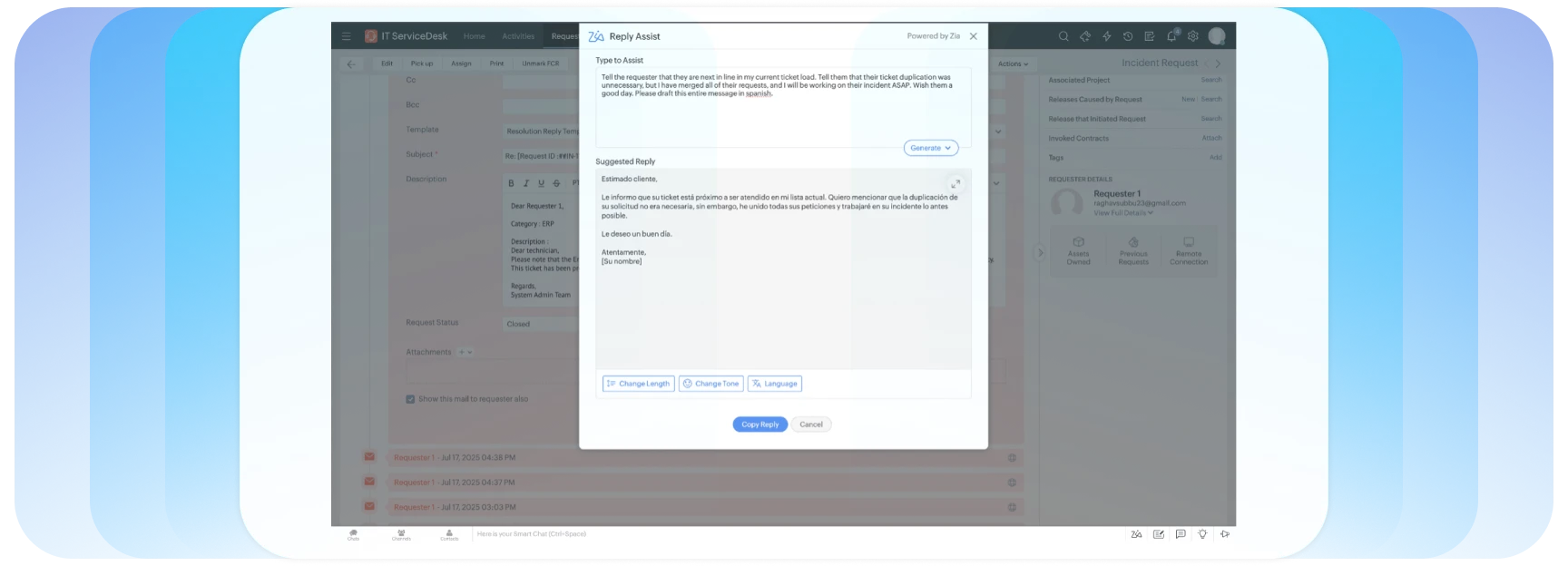Click Search next to Release that Initiated Request
The image size is (1568, 566).
click(1211, 119)
